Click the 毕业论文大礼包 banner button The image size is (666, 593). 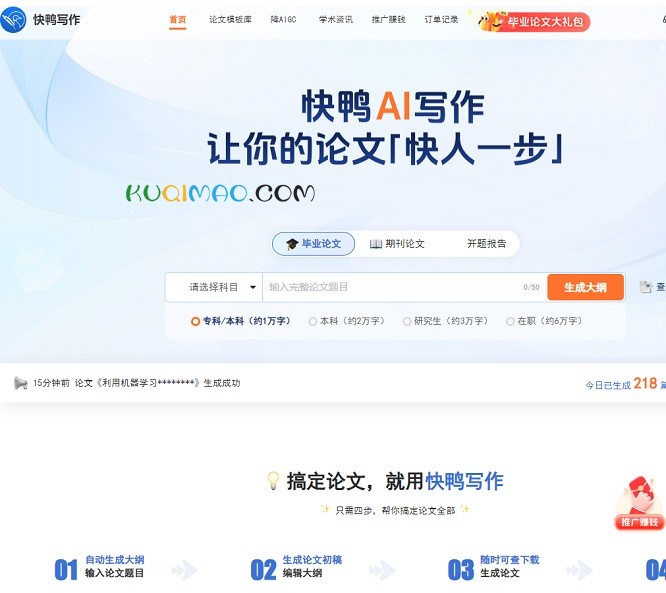point(534,22)
